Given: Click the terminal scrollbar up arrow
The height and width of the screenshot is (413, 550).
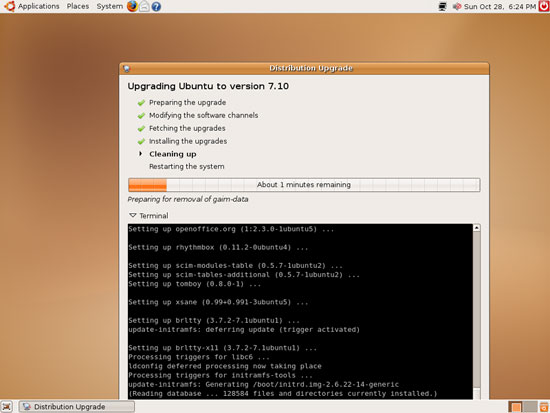Looking at the screenshot, I should (x=477, y=228).
